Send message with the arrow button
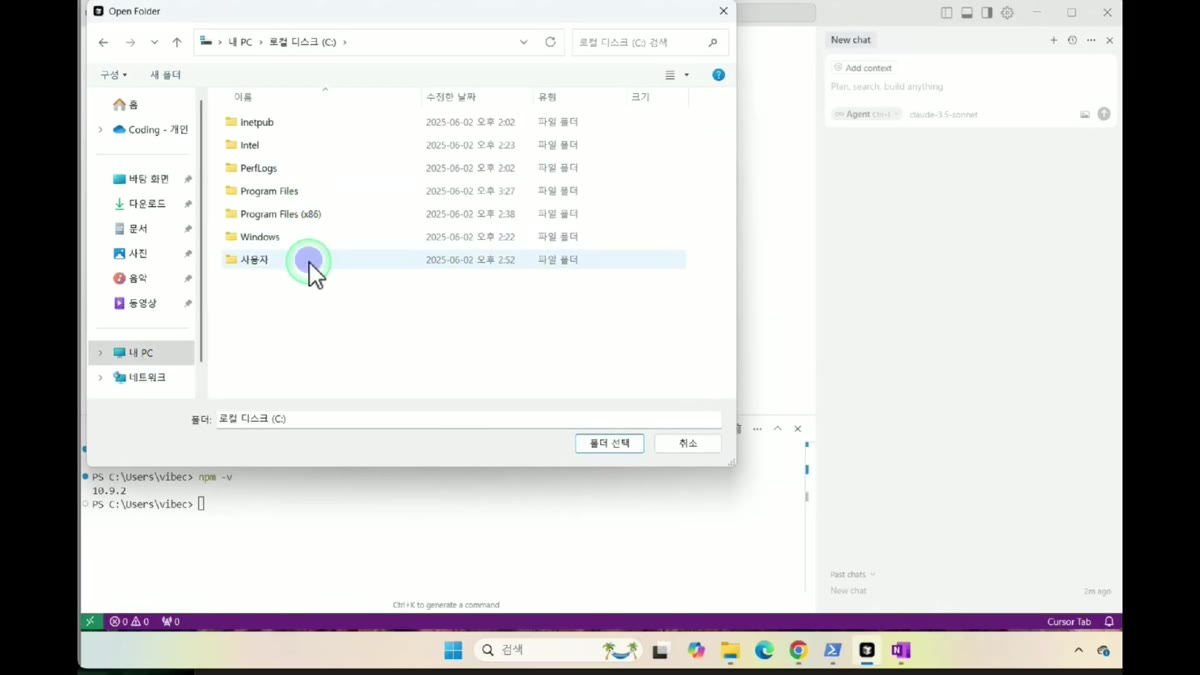Viewport: 1200px width, 675px height. click(1104, 114)
